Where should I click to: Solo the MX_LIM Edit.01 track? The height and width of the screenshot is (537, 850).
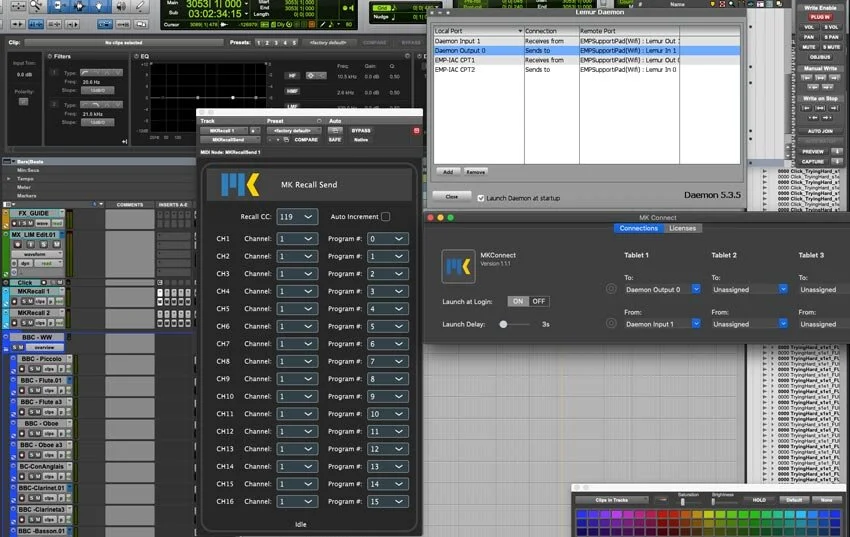[x=43, y=245]
